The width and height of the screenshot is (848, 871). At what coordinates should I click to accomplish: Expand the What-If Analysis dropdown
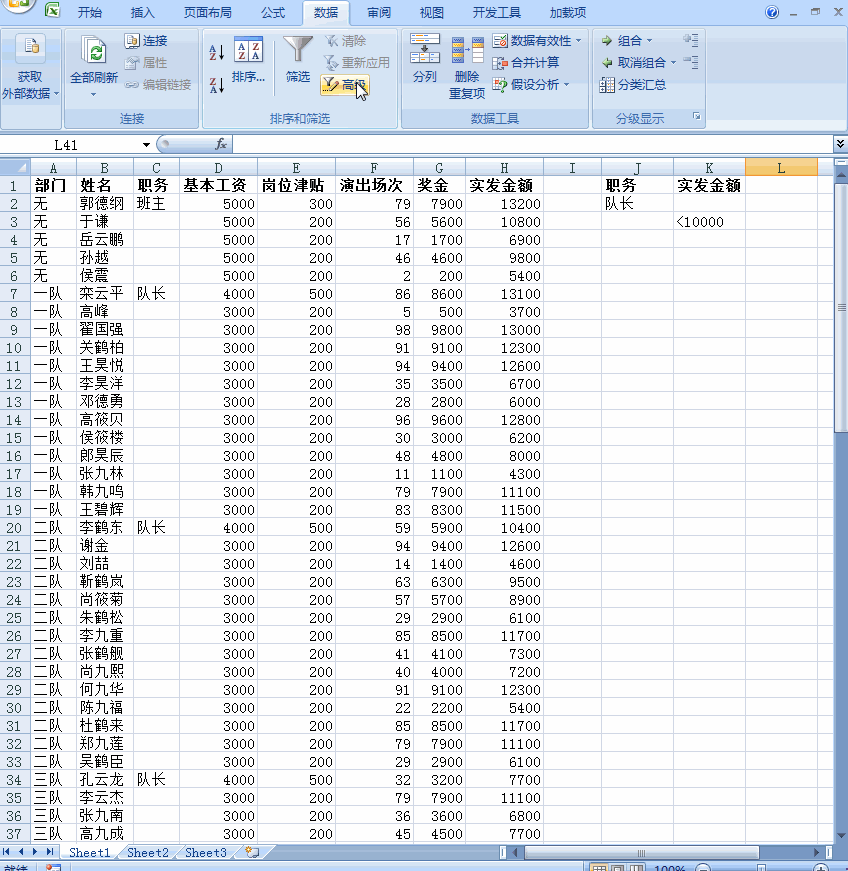pyautogui.click(x=566, y=84)
